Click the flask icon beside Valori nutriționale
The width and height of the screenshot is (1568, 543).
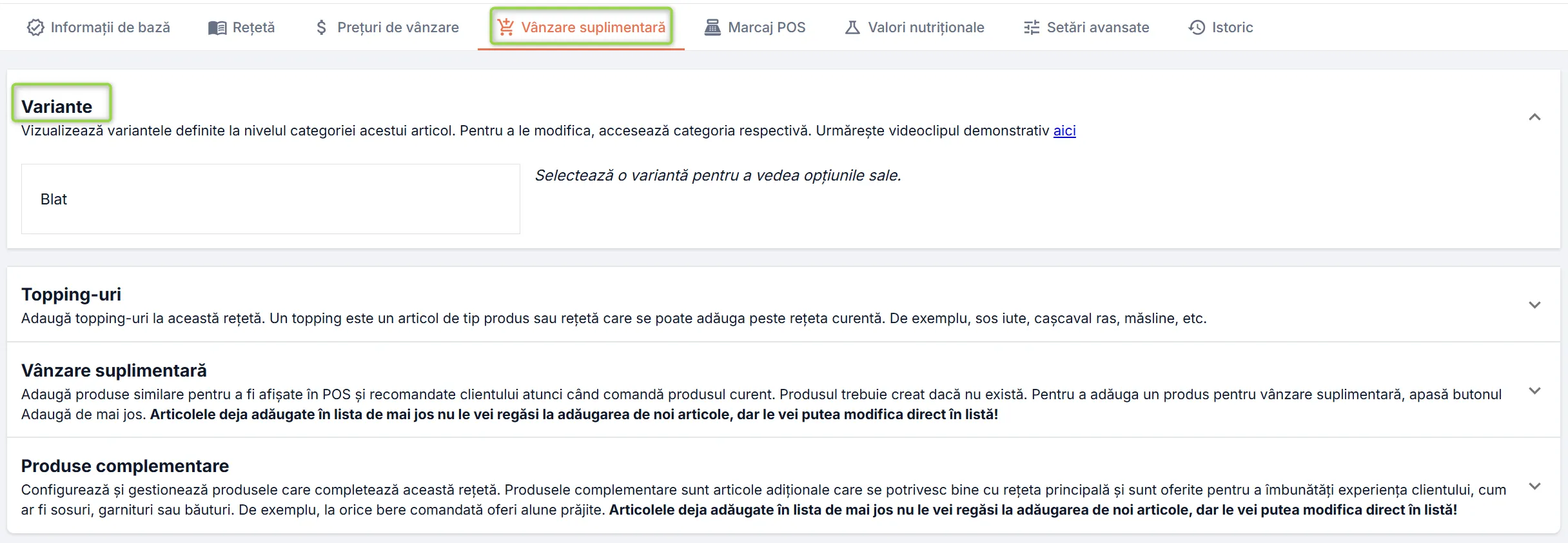(852, 27)
